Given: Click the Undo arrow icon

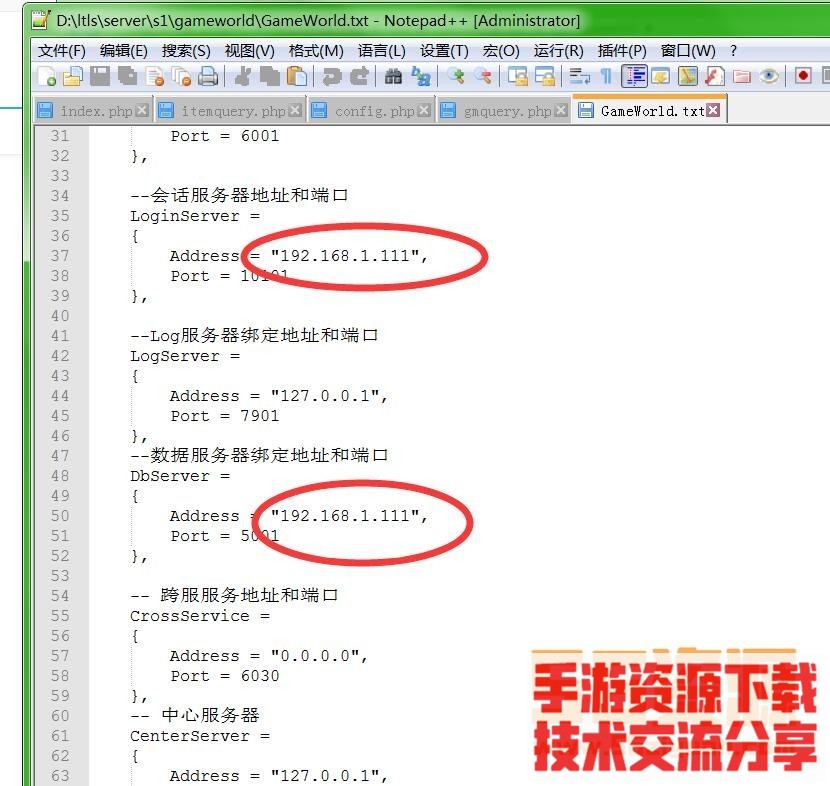Looking at the screenshot, I should point(331,76).
